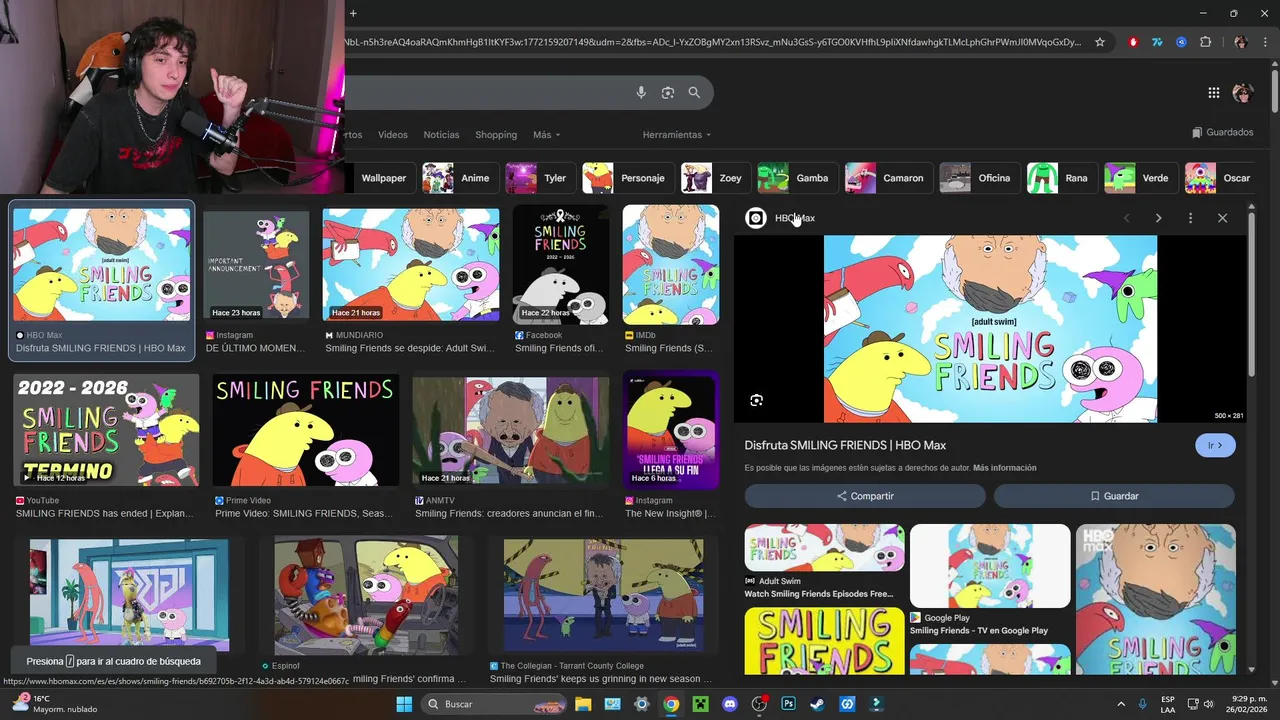This screenshot has width=1280, height=720.
Task: Open the red hand ad-blocker extension
Action: (1133, 42)
